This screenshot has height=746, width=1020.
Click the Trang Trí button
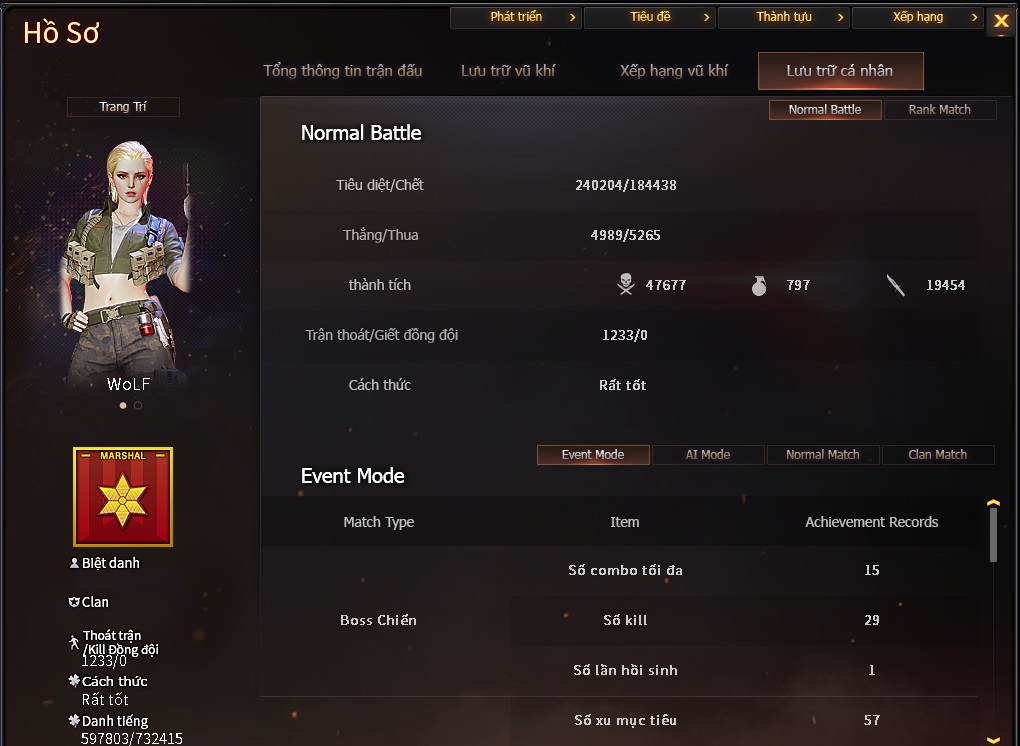123,107
